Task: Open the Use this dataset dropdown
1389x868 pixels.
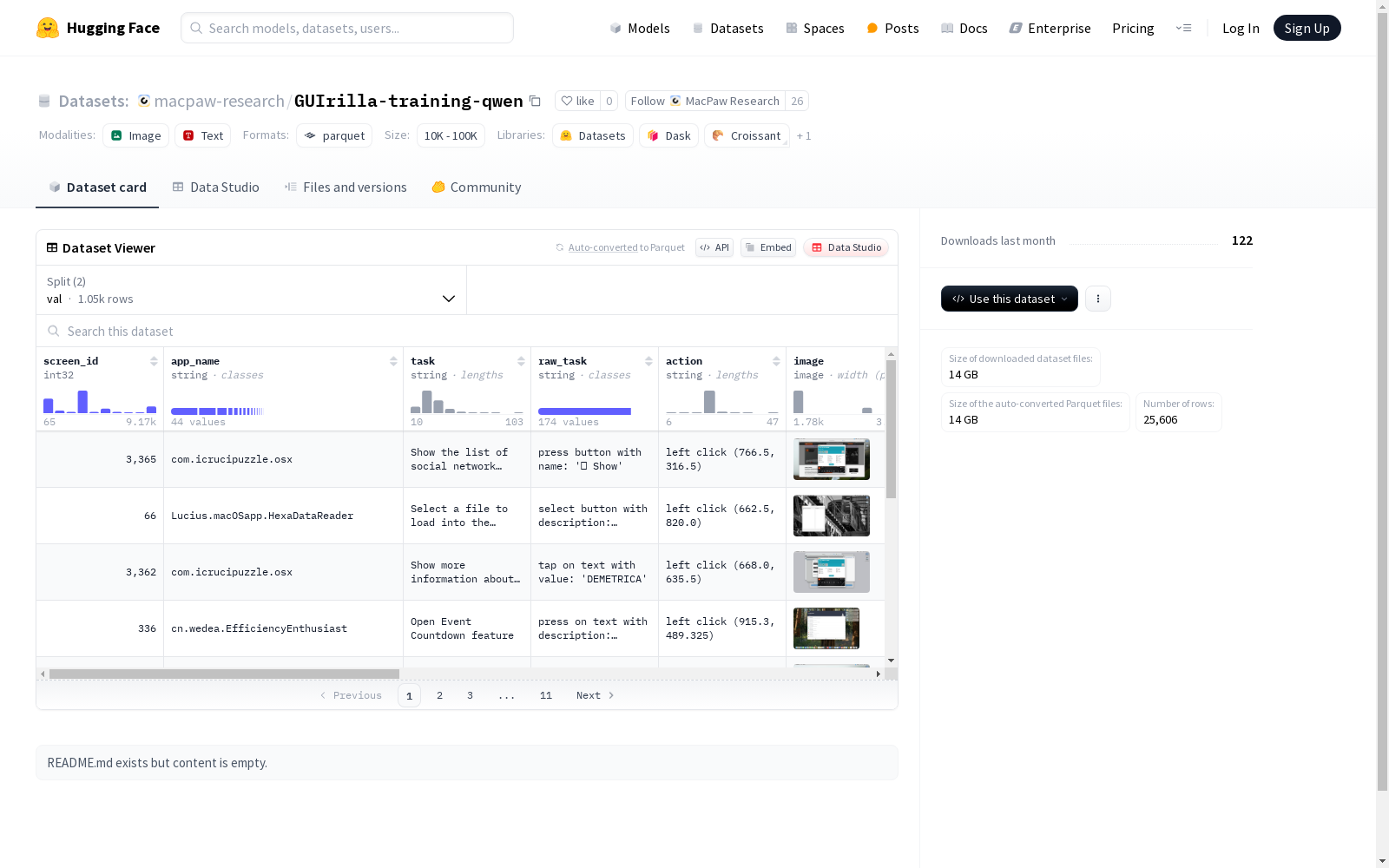Action: pyautogui.click(x=1010, y=299)
